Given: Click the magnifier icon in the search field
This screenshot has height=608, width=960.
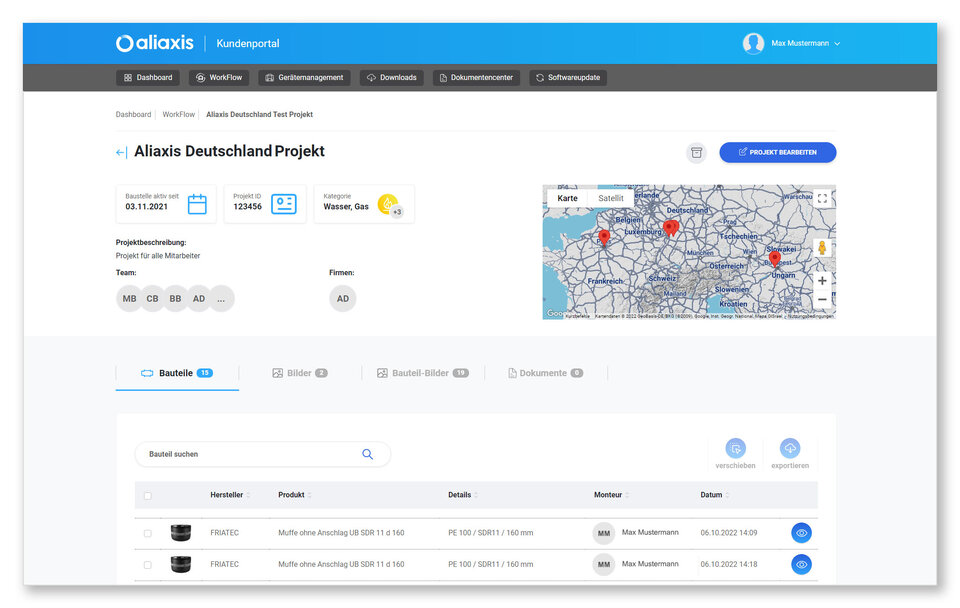Looking at the screenshot, I should pos(367,454).
